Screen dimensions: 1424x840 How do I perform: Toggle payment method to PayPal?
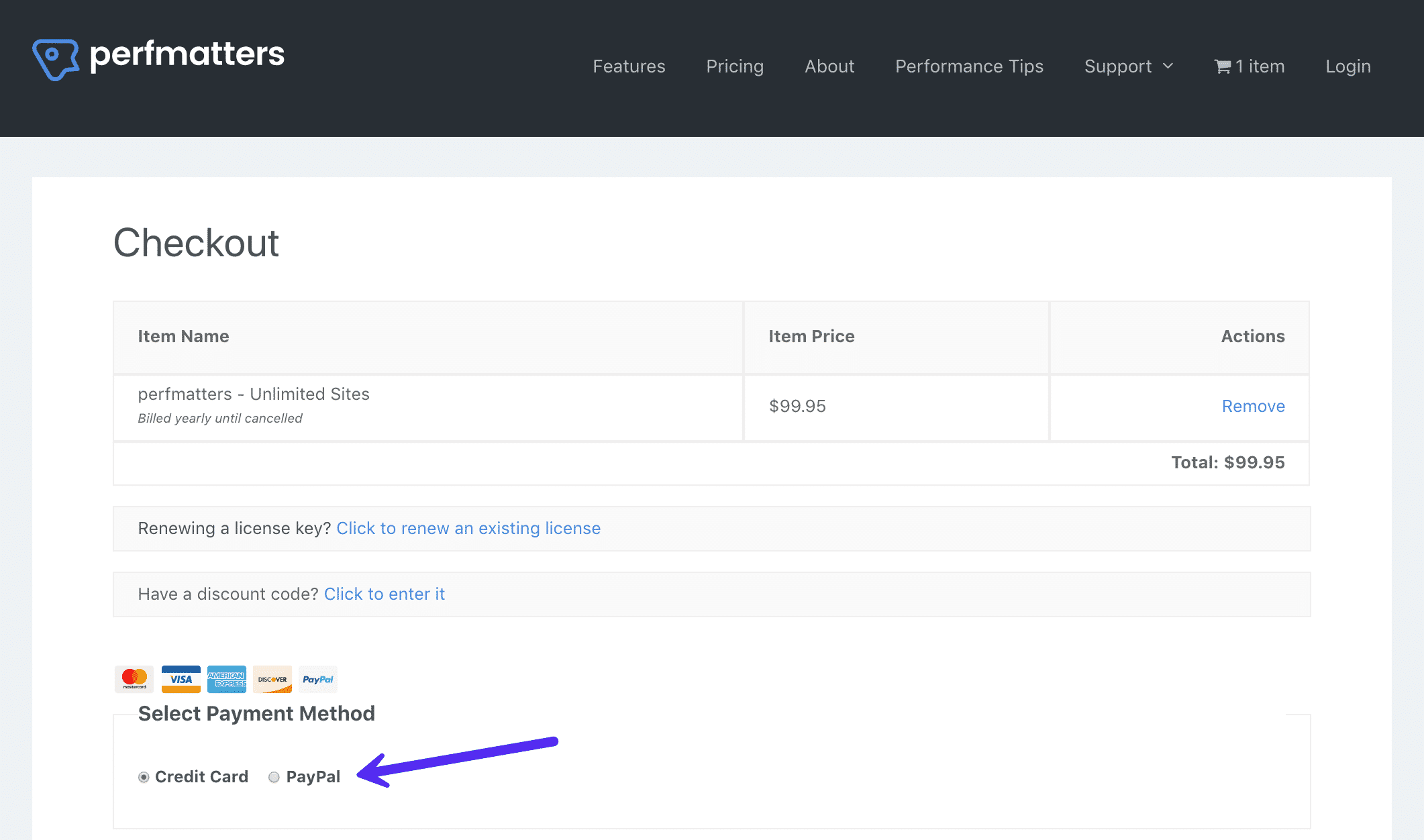pos(275,776)
